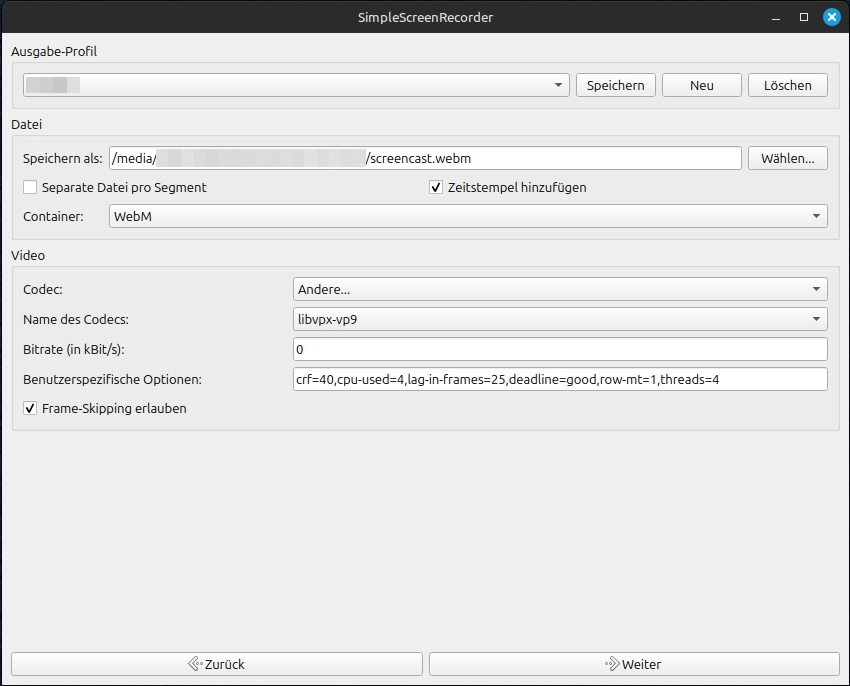Open the Name des Codecs dropdown

point(560,319)
